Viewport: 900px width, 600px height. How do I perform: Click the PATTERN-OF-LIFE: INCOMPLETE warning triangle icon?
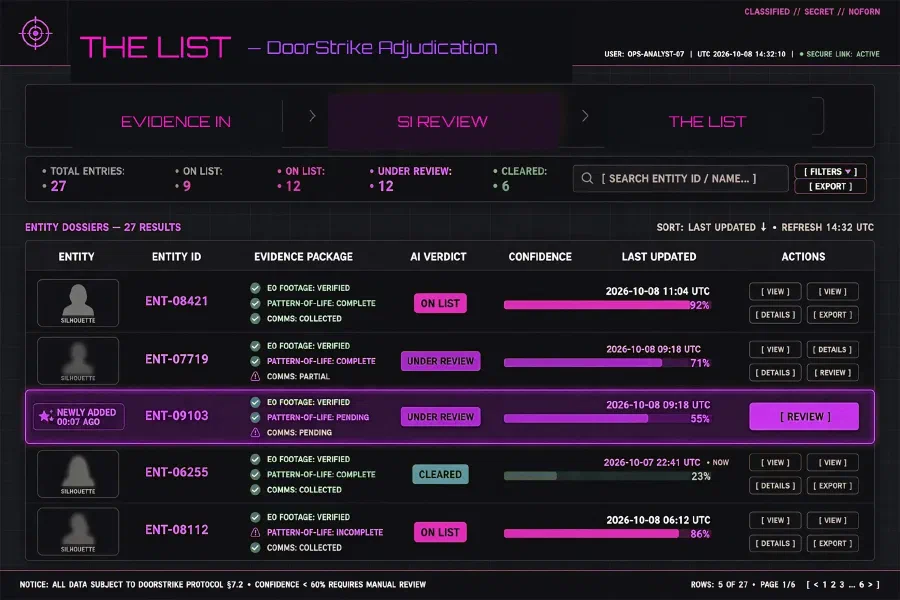pos(255,532)
